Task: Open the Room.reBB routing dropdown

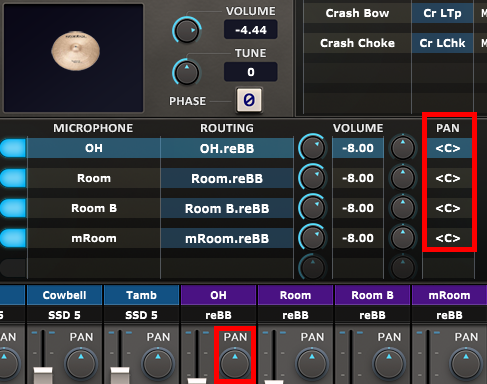Action: pyautogui.click(x=227, y=178)
